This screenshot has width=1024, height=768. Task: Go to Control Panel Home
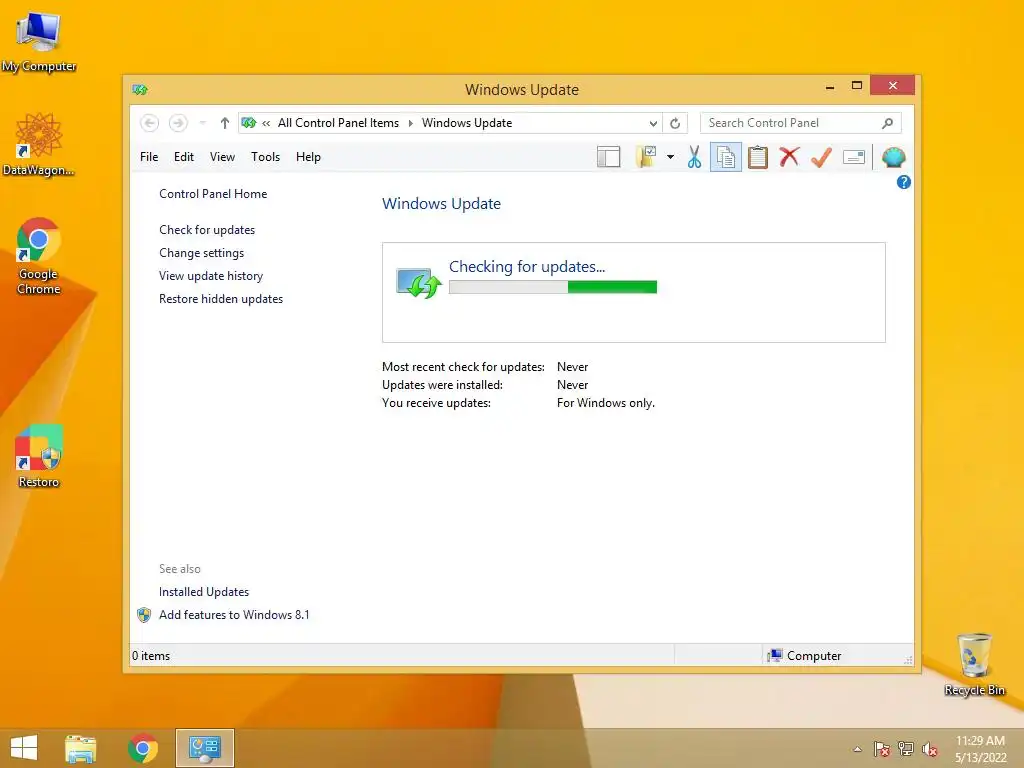click(213, 194)
